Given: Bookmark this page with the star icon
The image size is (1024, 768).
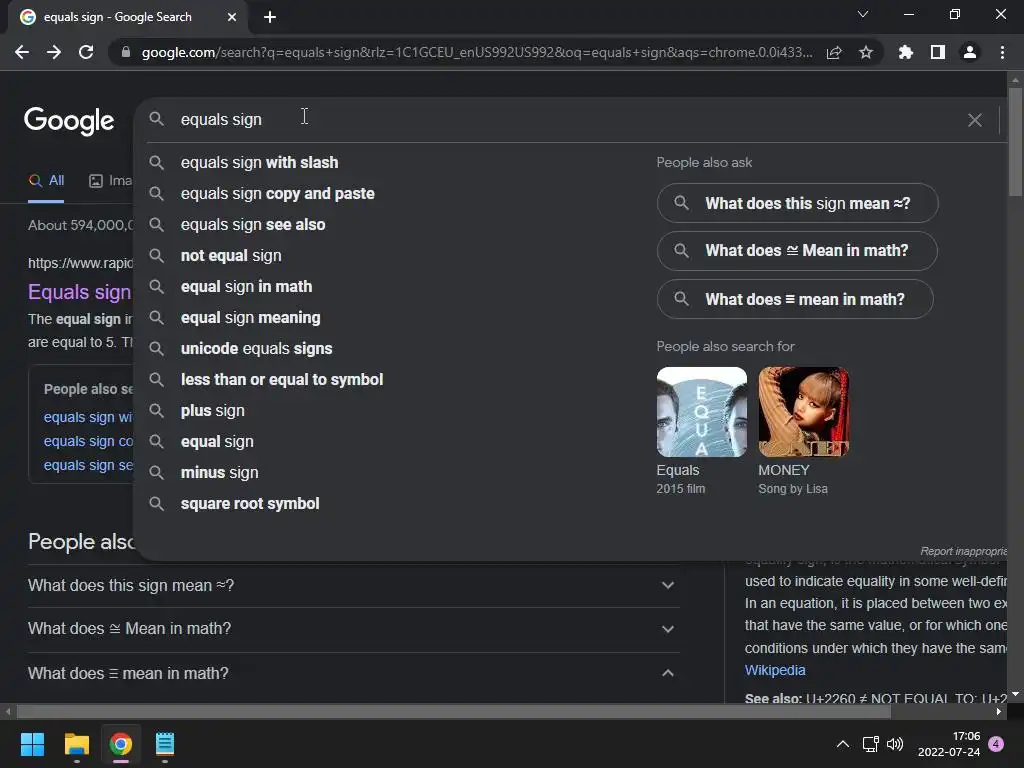Looking at the screenshot, I should (866, 52).
